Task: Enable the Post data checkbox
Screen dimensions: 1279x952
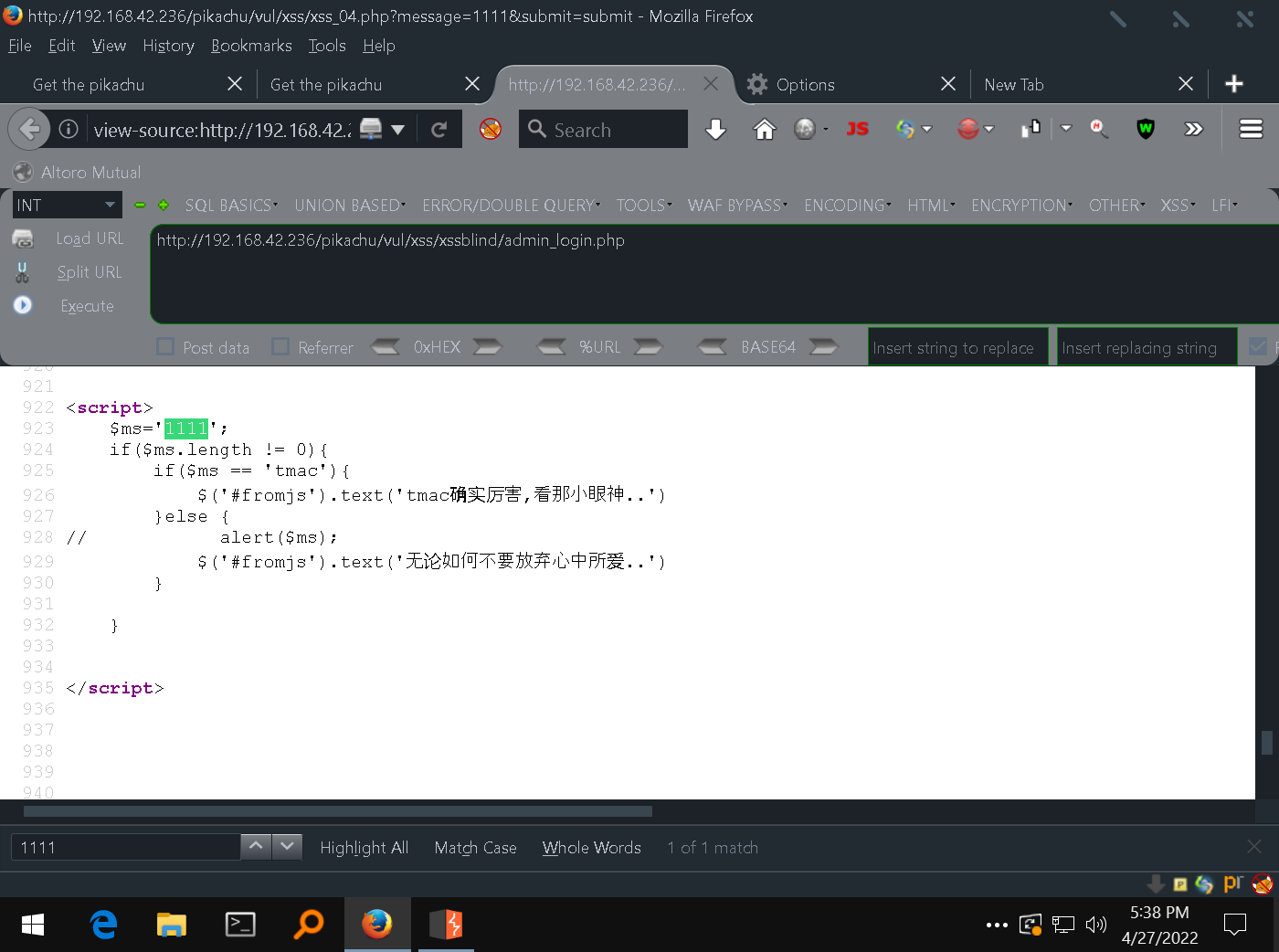Action: 165,346
